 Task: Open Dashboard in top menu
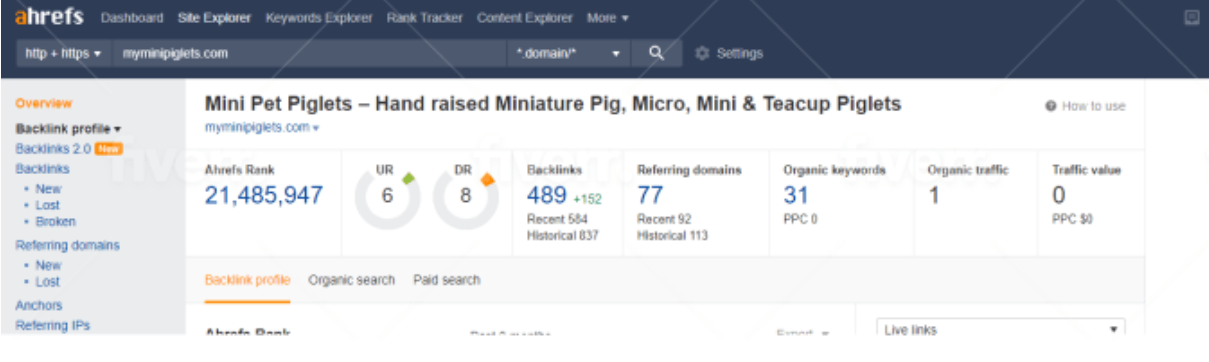(132, 18)
